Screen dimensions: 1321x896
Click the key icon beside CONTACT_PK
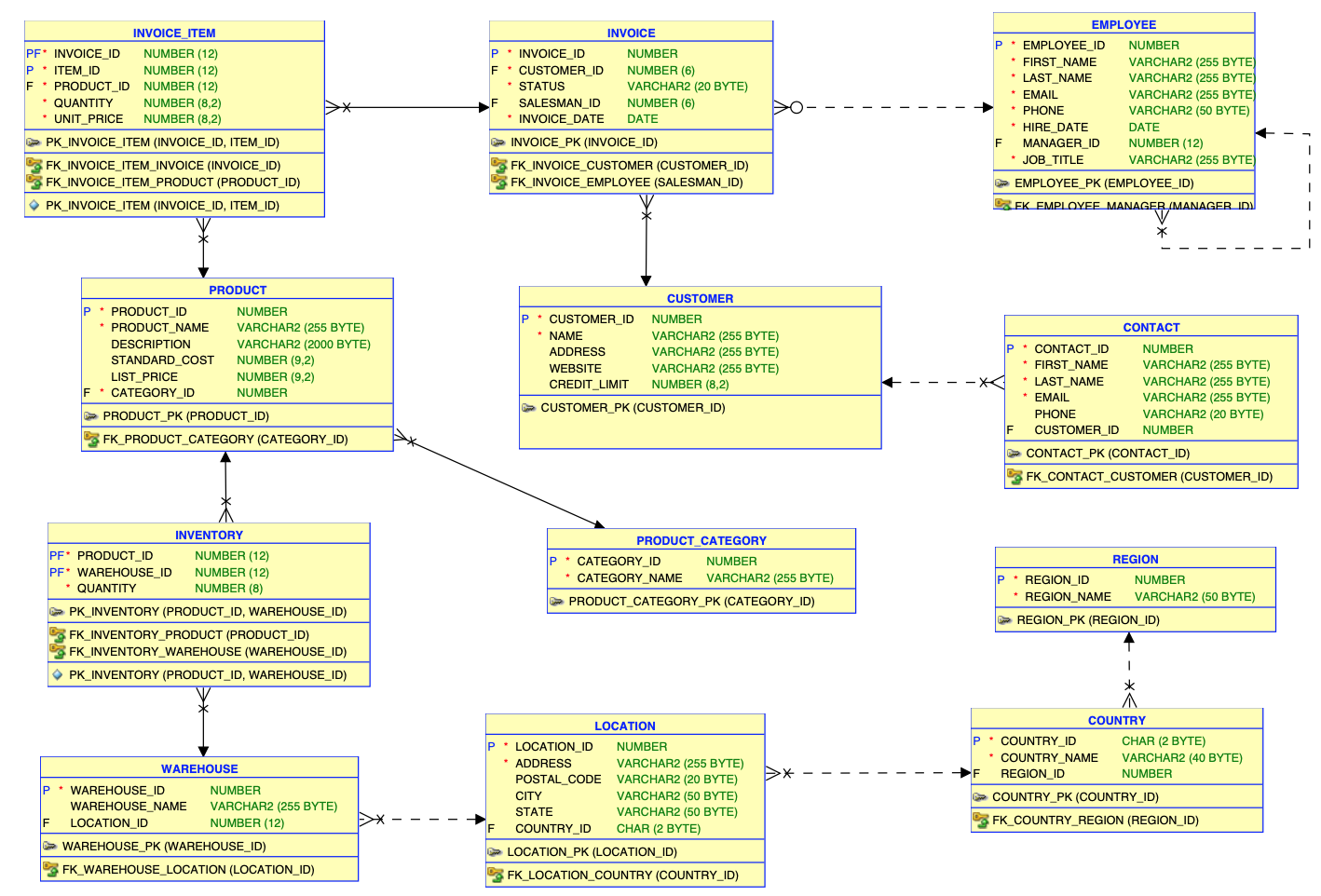[x=1015, y=454]
